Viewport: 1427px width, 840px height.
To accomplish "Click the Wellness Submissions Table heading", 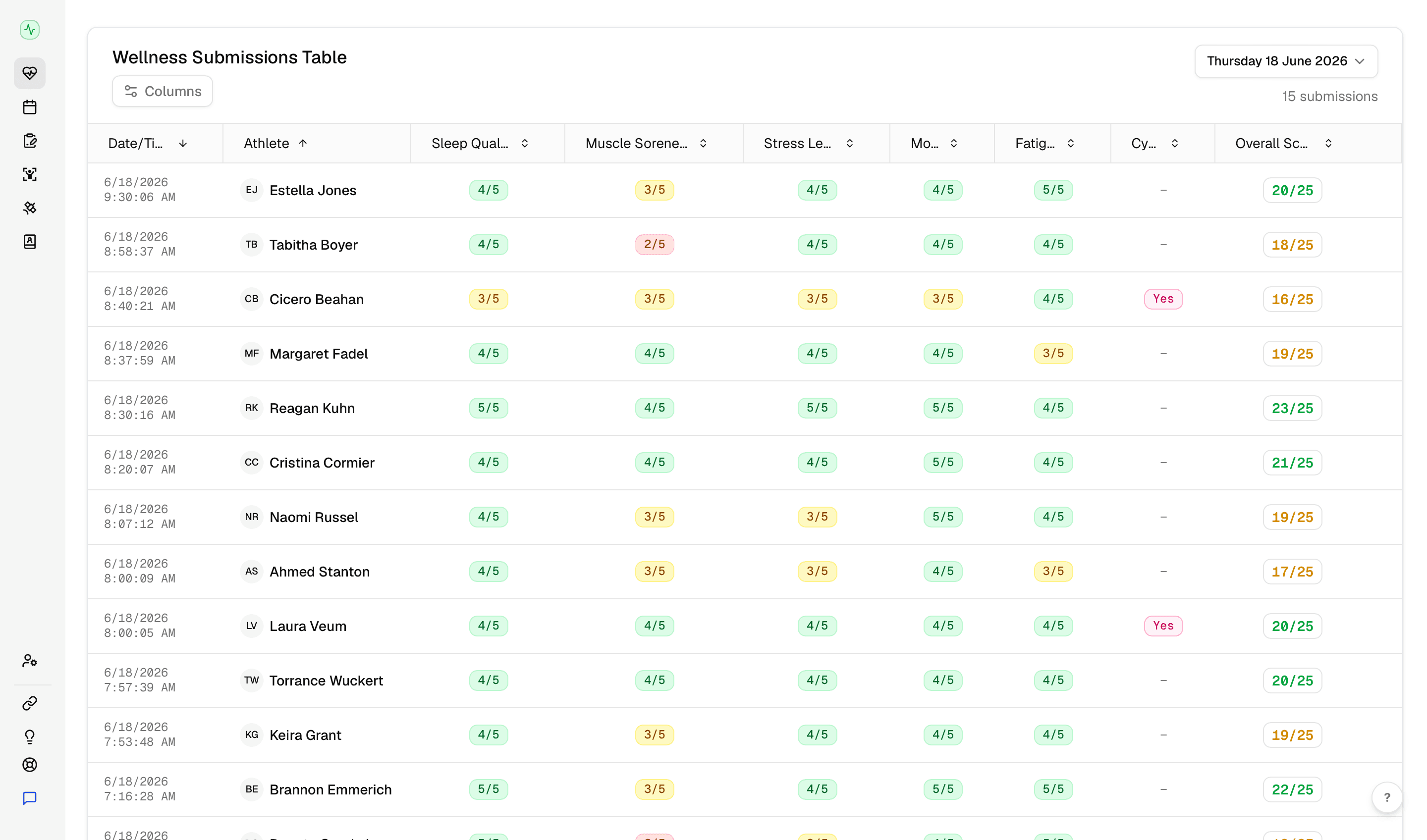I will pyautogui.click(x=229, y=57).
